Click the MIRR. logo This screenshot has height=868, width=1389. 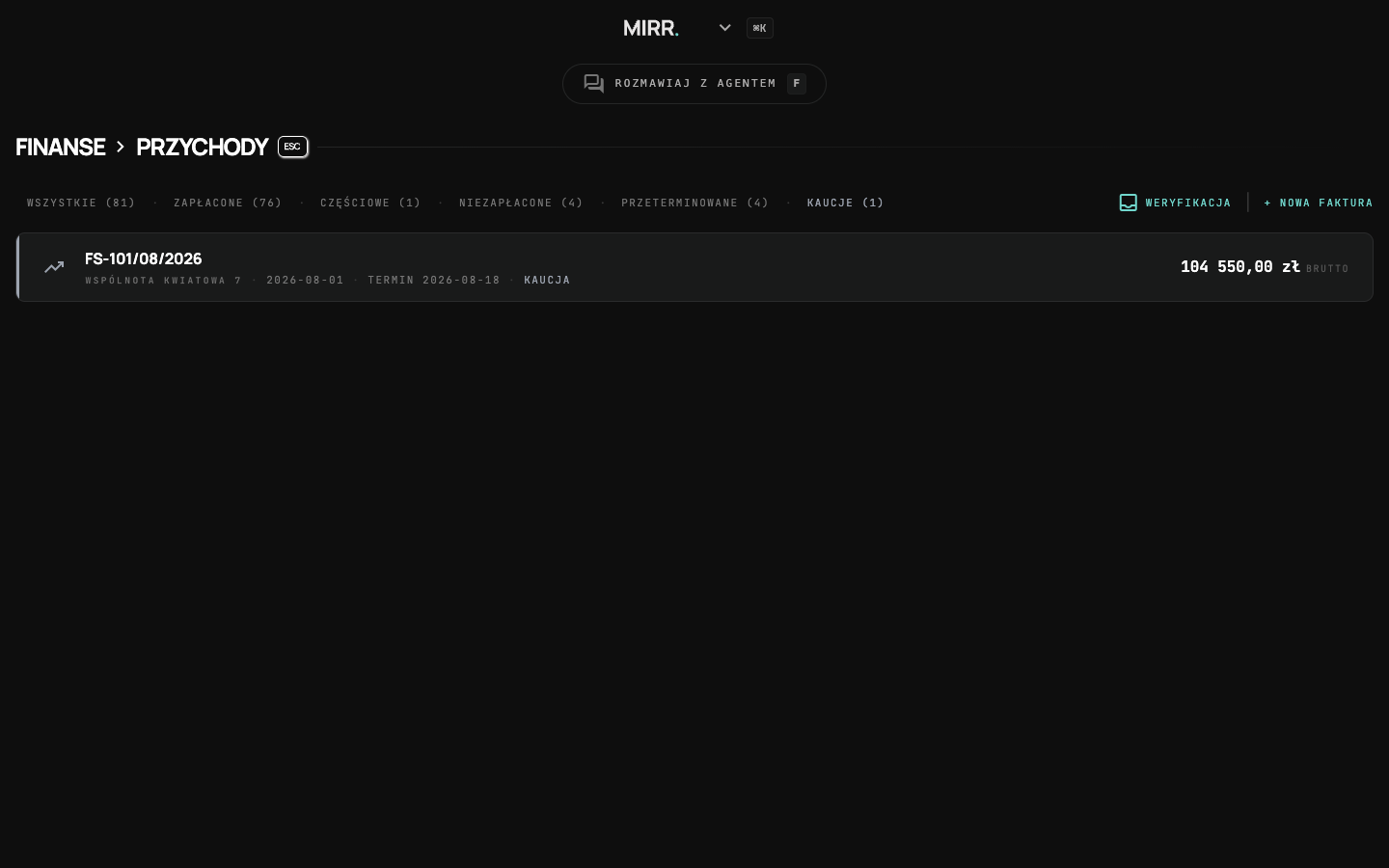(651, 28)
